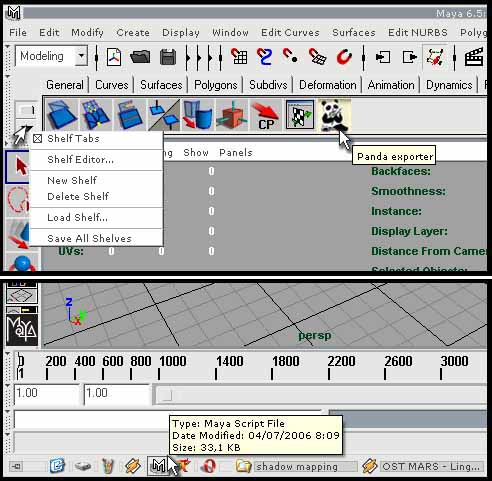Choose Save All Shelves from menu
This screenshot has height=481, width=492.
click(96, 239)
